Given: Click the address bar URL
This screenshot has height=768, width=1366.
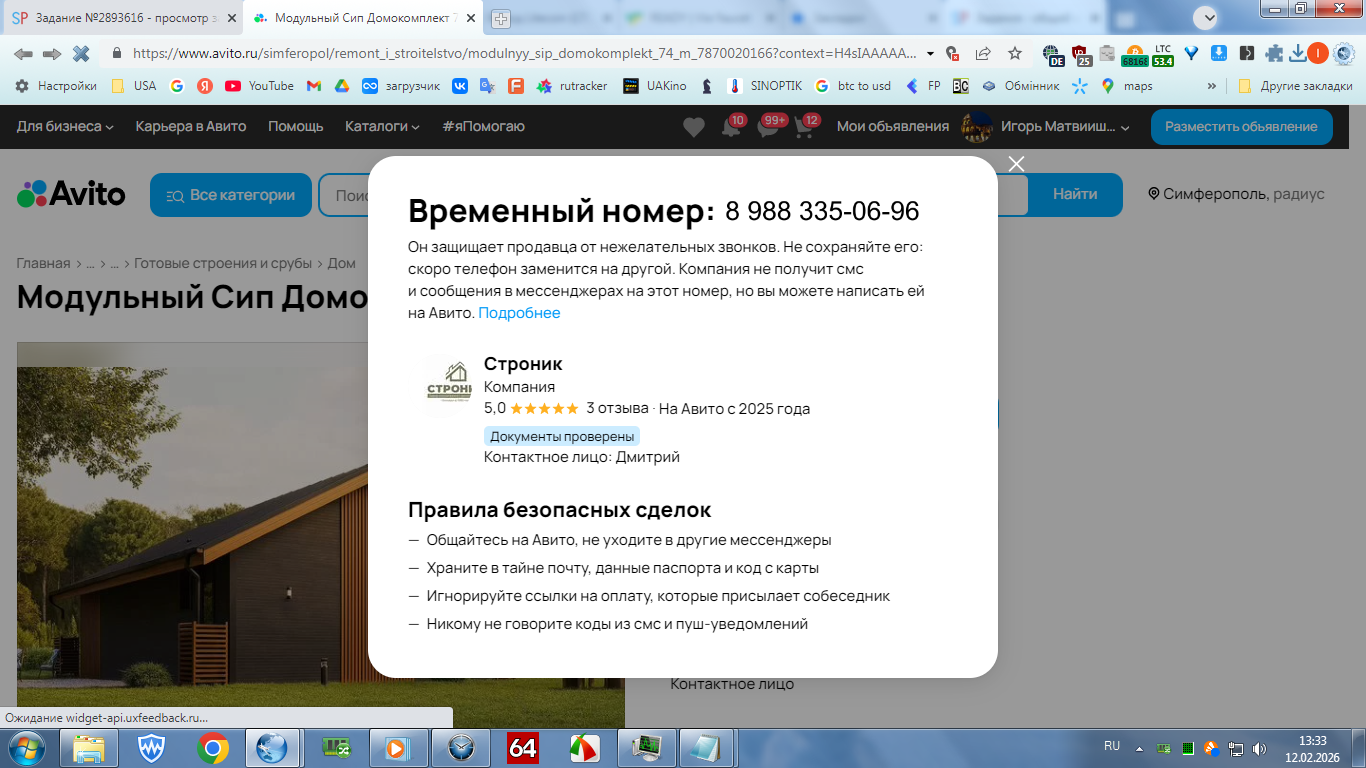Looking at the screenshot, I should [x=524, y=54].
